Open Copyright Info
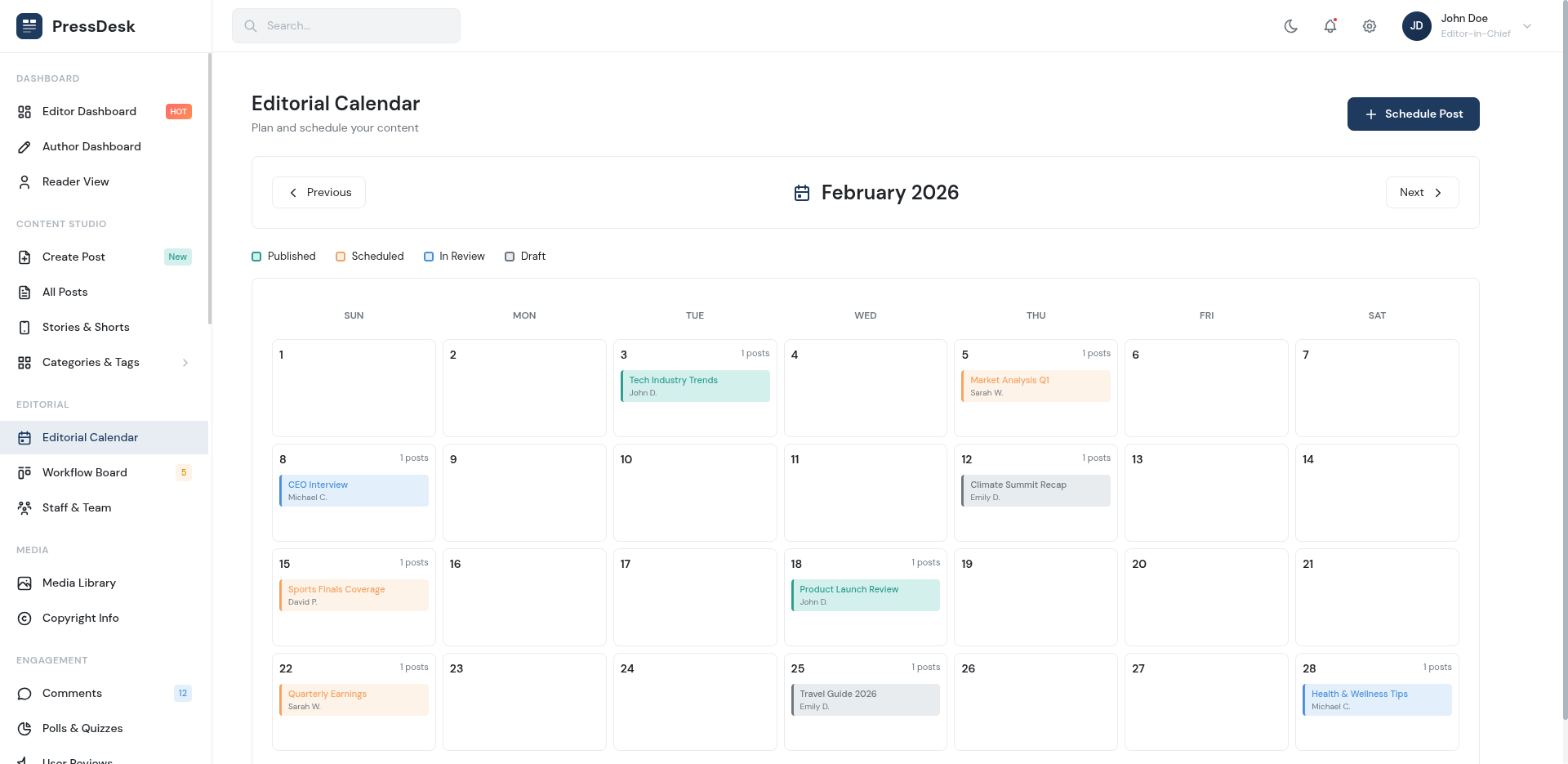Screen dimensions: 1568x764 point(81,618)
